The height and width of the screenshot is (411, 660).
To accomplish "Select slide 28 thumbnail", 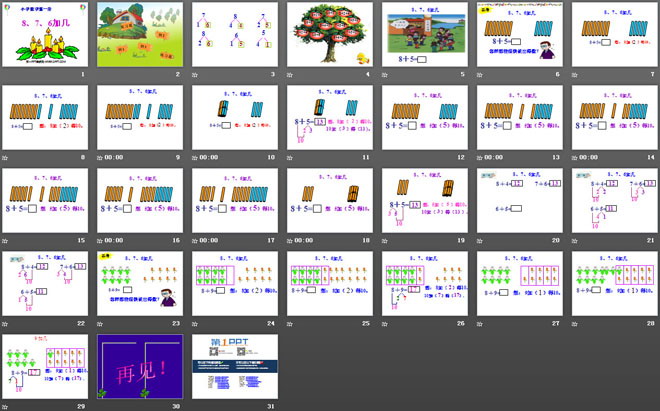I will (615, 283).
